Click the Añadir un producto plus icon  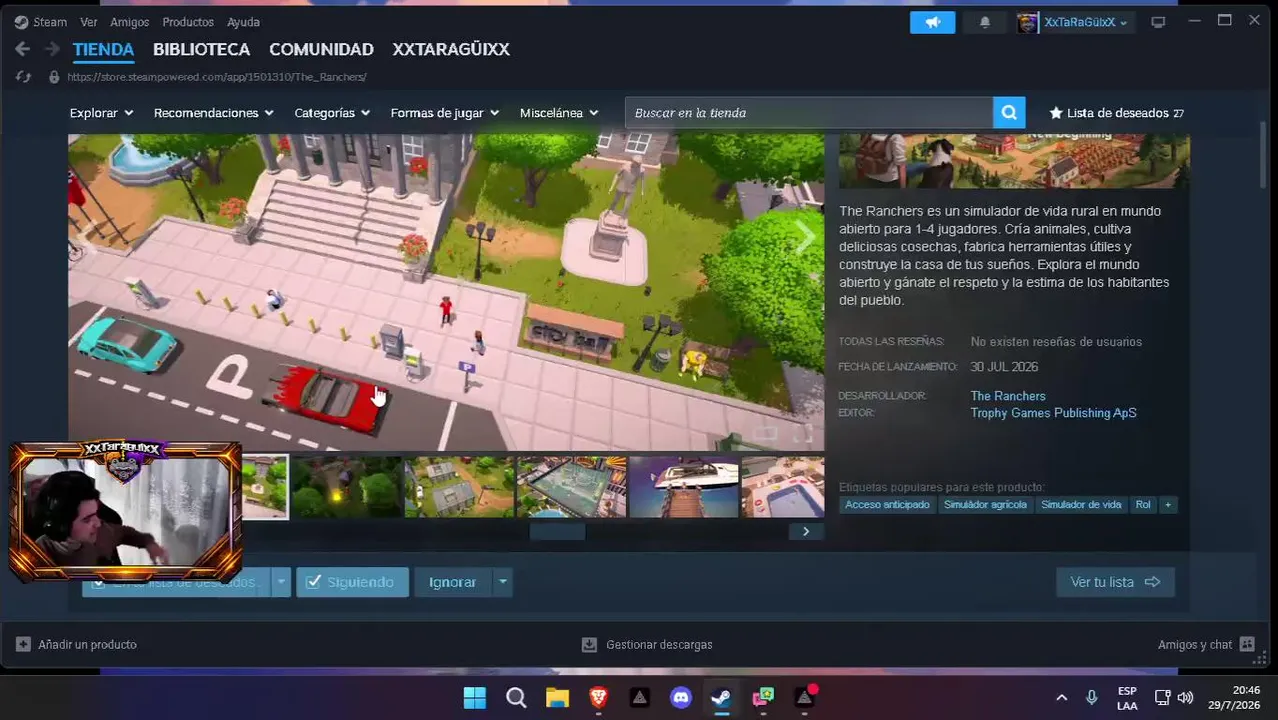pos(23,645)
